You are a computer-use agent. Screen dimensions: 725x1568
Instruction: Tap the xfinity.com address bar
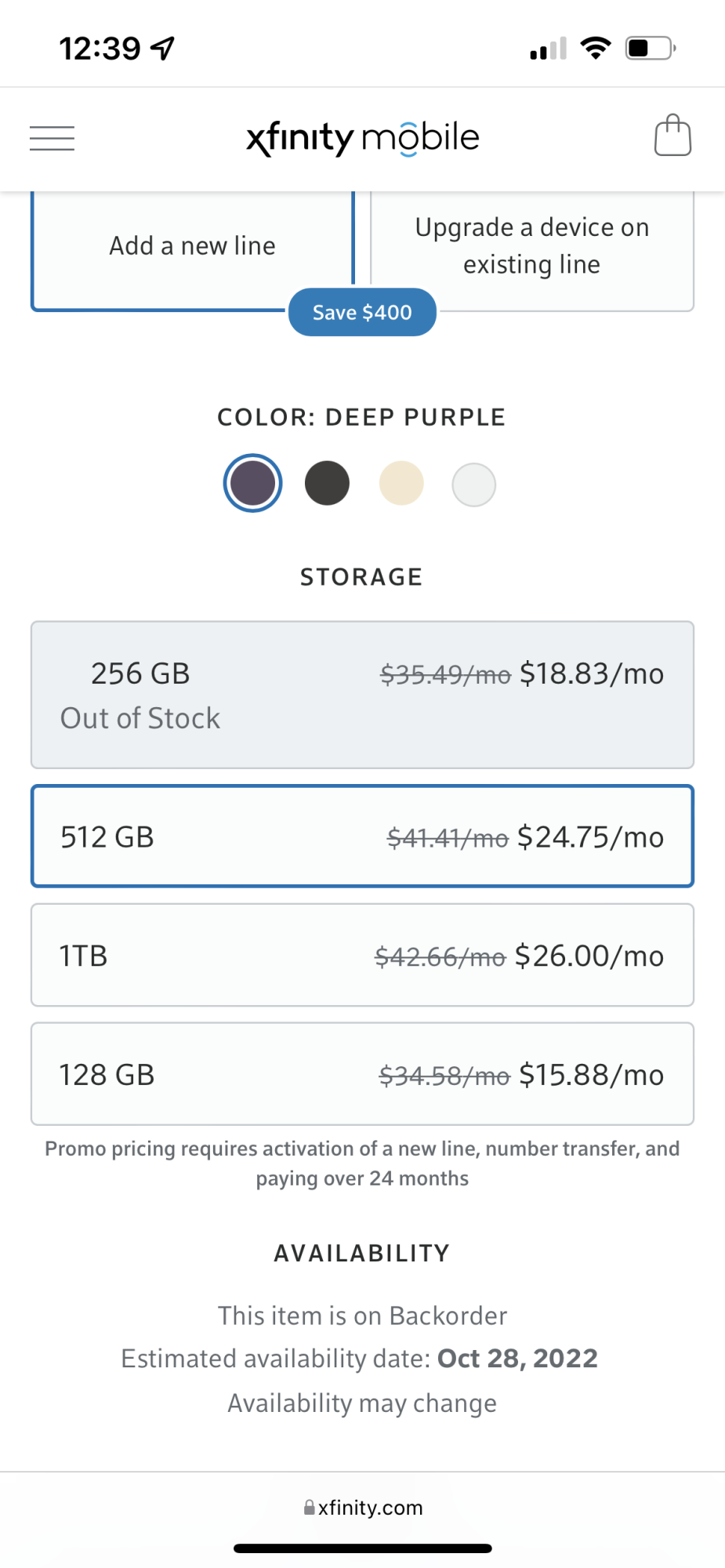click(370, 1508)
